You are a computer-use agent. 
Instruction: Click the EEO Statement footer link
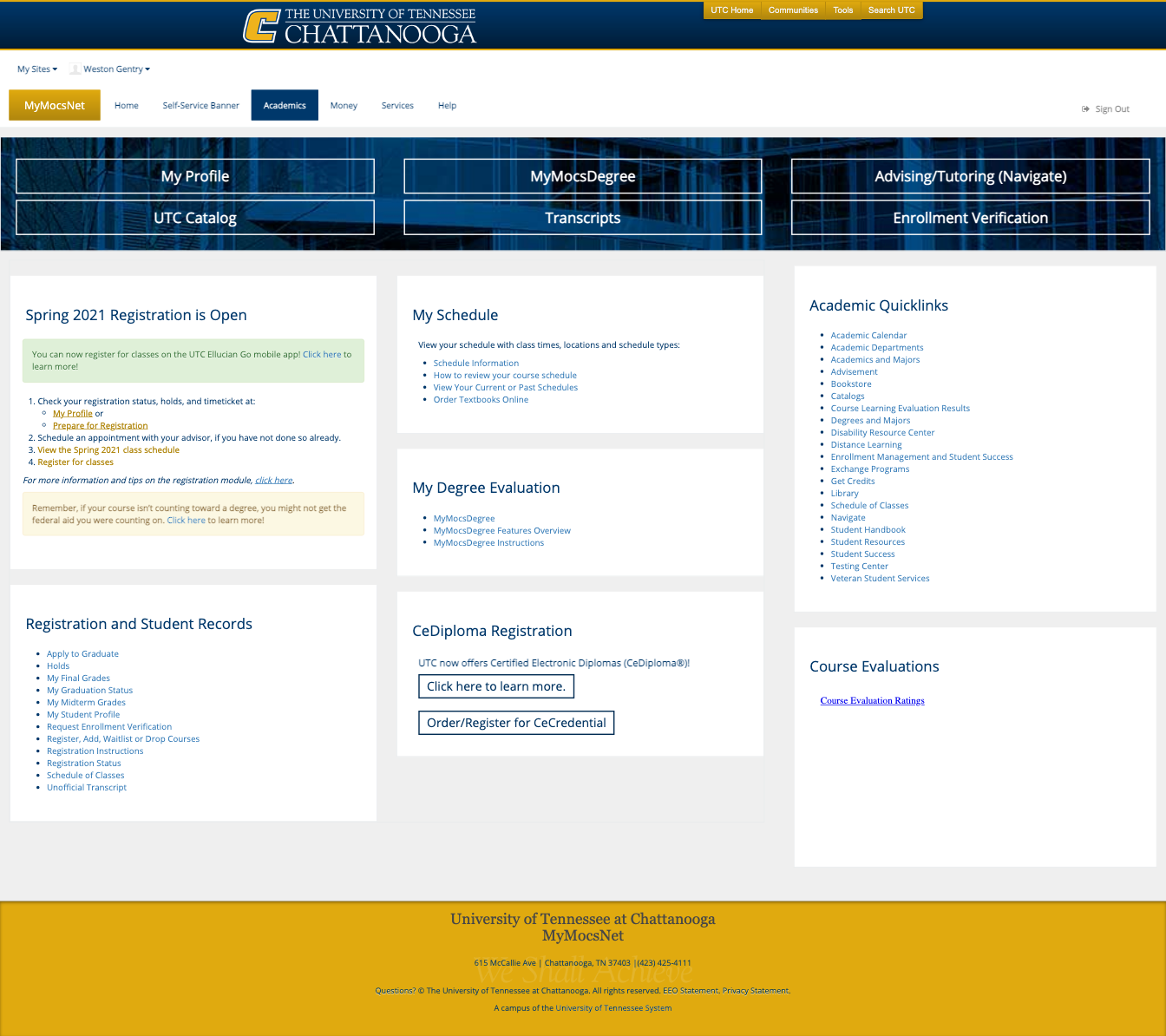click(x=691, y=991)
